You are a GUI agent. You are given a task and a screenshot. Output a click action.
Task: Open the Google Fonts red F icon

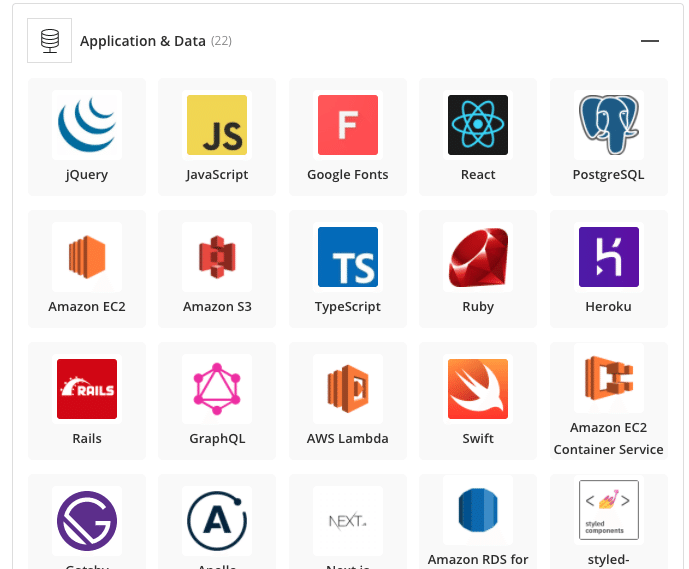pyautogui.click(x=348, y=125)
